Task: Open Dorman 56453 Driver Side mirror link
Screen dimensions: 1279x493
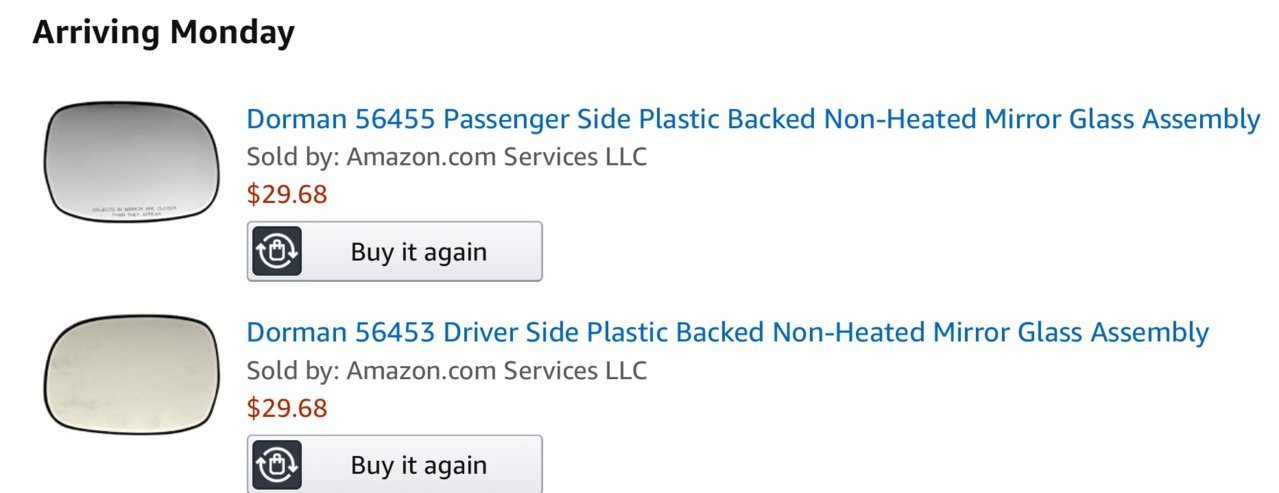Action: (728, 332)
